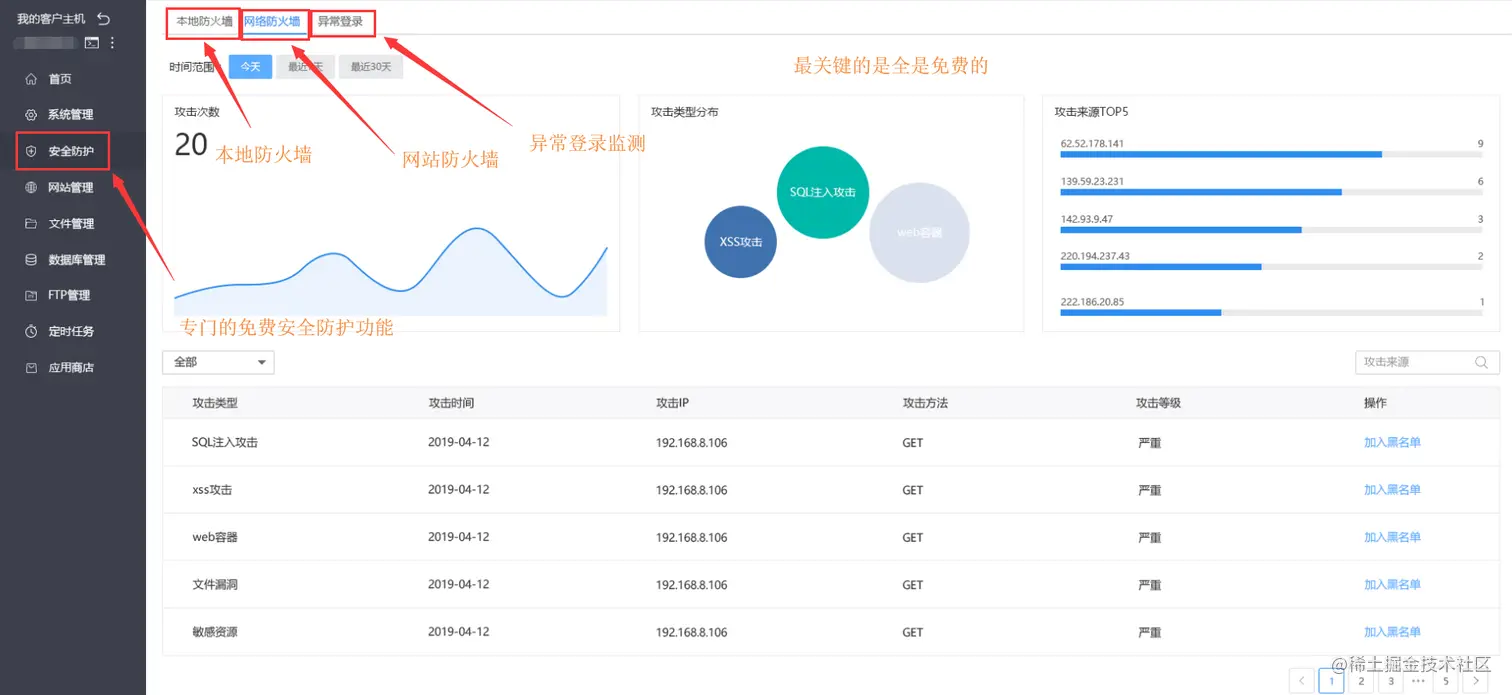
Task: Click the search magnifier in 攻击来源 box
Action: pos(1481,363)
